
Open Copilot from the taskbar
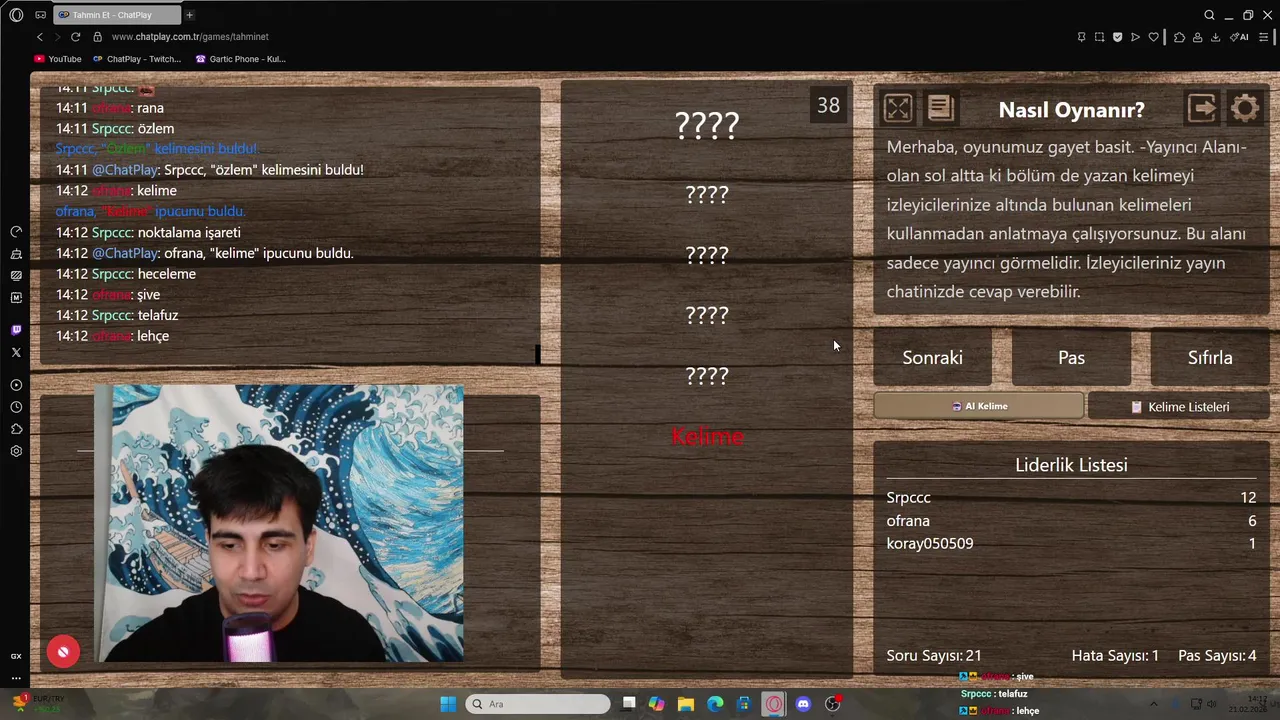tap(656, 704)
